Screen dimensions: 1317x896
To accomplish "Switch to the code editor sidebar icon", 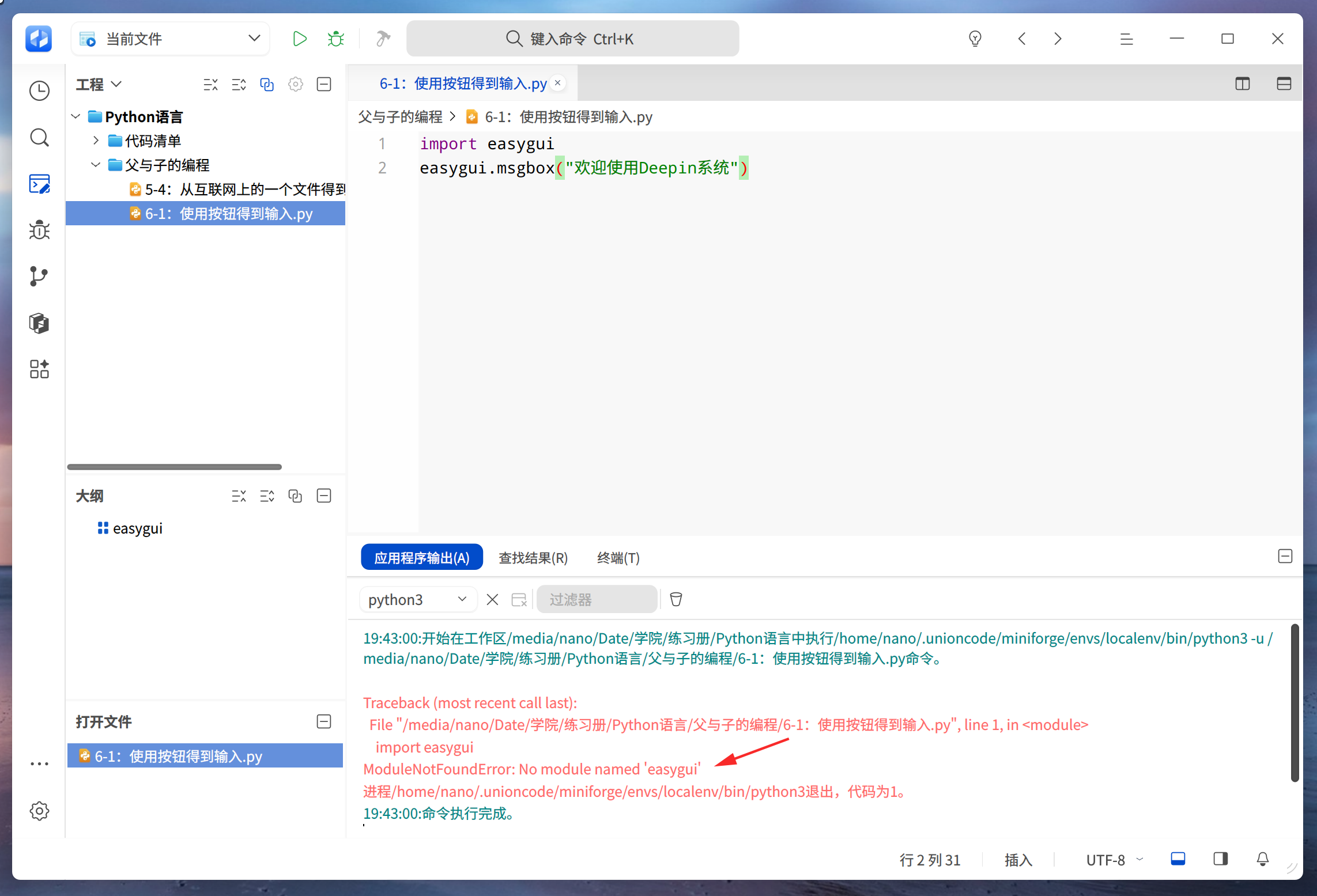I will [39, 184].
